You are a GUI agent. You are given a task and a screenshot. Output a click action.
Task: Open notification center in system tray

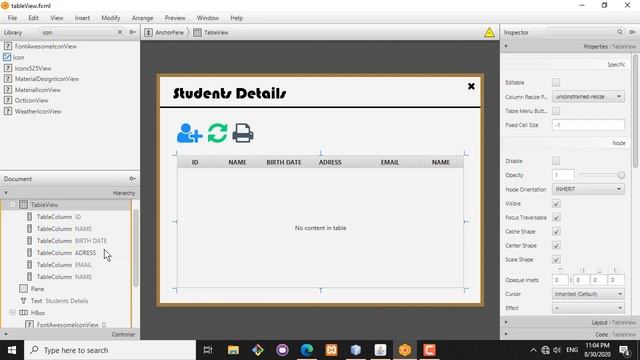pyautogui.click(x=624, y=350)
